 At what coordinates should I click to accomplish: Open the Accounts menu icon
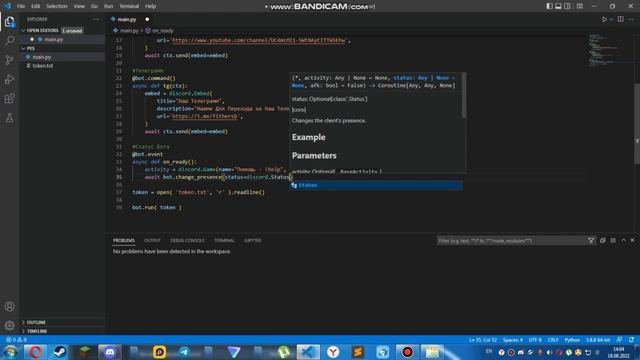[9, 307]
